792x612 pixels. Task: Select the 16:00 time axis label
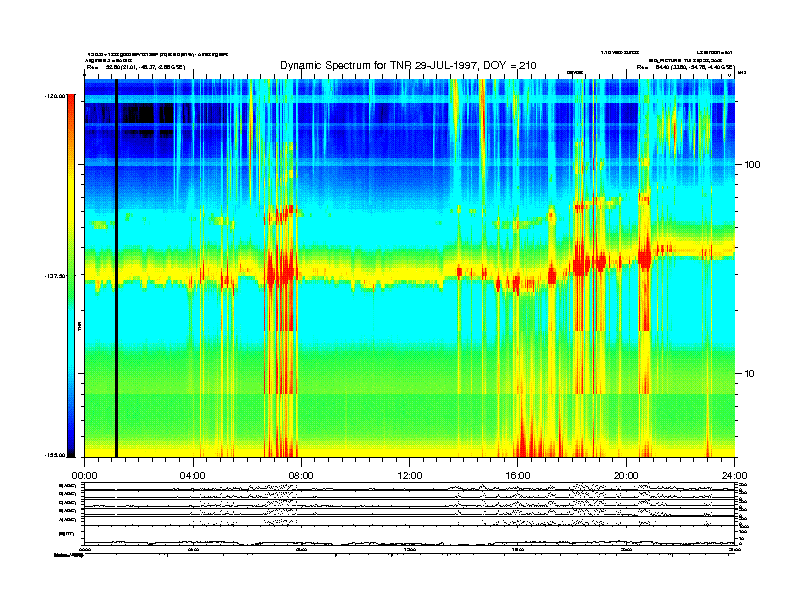(518, 475)
